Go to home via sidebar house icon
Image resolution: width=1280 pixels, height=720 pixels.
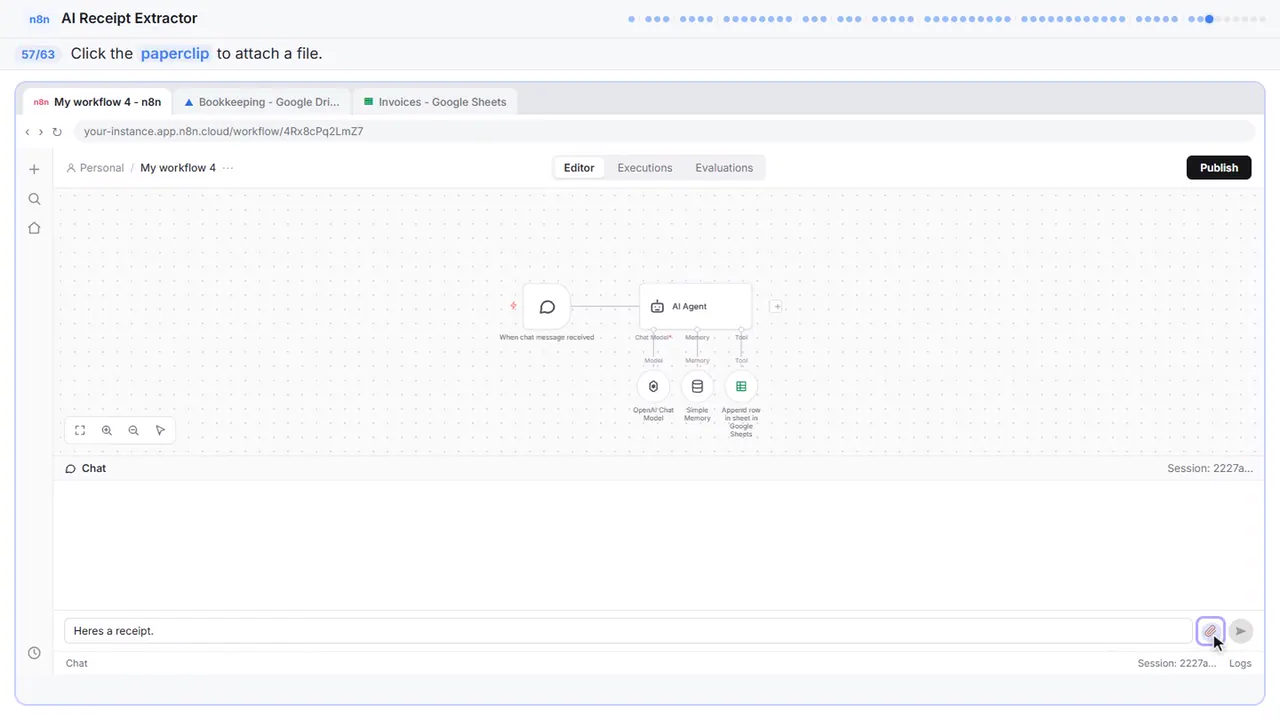tap(34, 228)
